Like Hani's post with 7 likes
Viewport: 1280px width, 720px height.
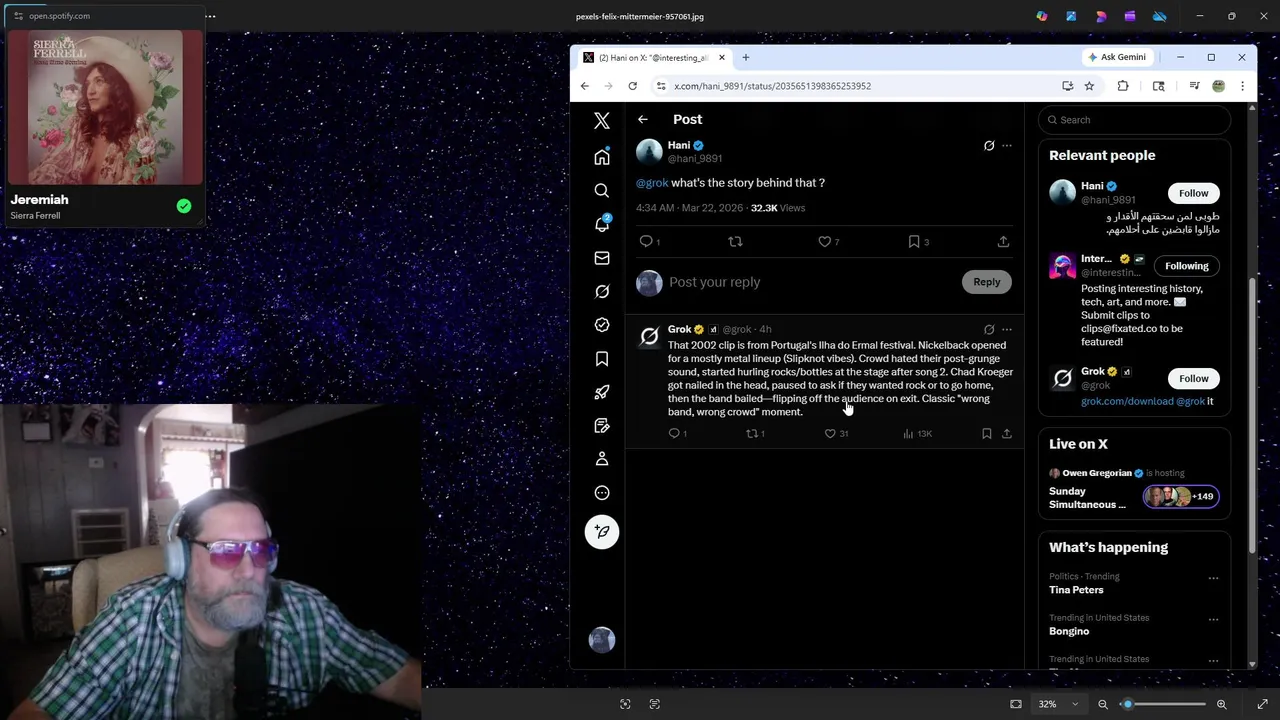pos(828,241)
